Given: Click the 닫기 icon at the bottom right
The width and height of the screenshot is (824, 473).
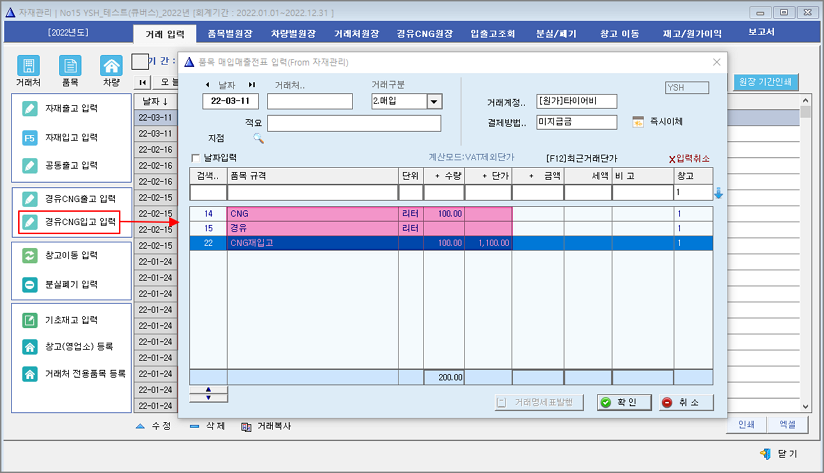Looking at the screenshot, I should 765,454.
